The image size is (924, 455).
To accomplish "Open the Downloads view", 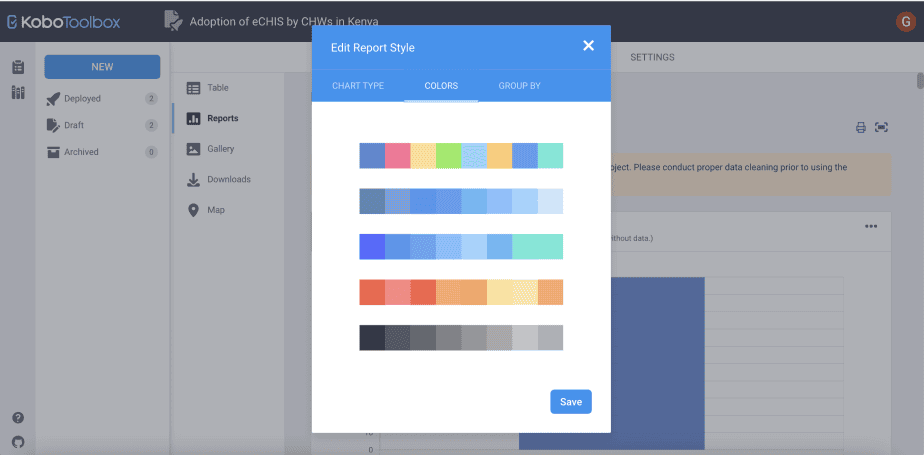I will tap(229, 180).
